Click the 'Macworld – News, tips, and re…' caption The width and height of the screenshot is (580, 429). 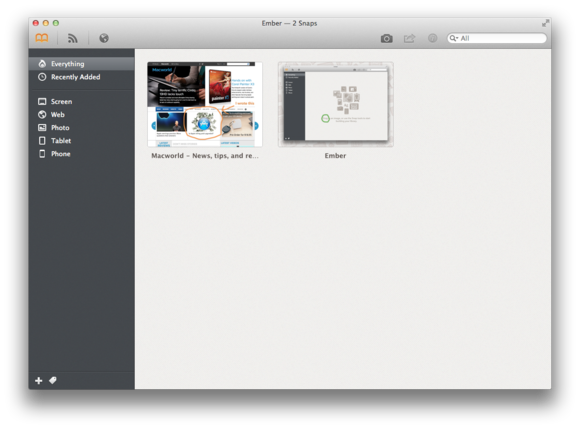point(205,156)
